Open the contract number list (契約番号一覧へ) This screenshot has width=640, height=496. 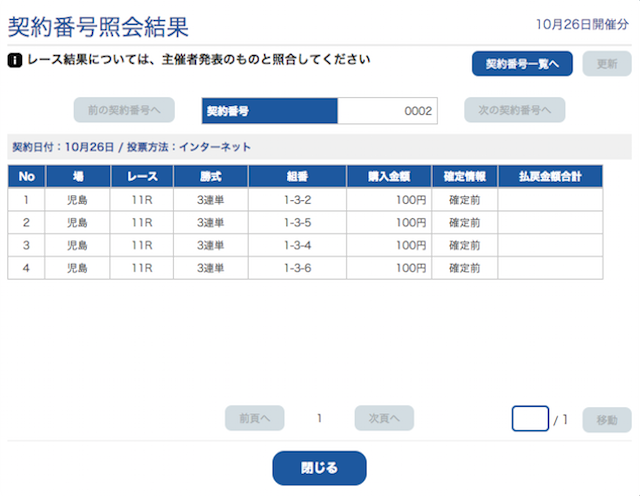(522, 63)
